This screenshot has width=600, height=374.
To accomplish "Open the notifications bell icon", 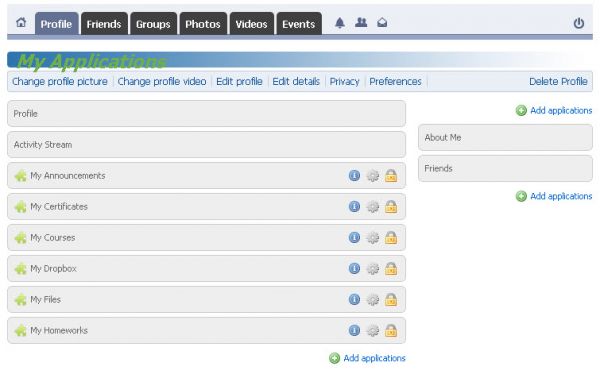I will [340, 23].
